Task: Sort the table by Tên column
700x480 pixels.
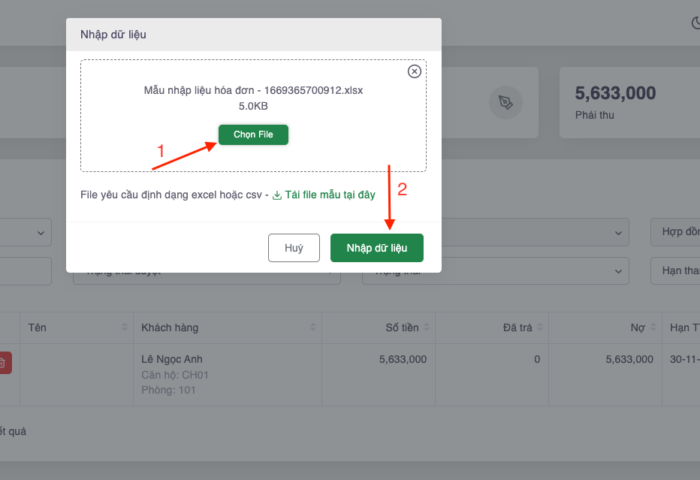Action: click(x=125, y=327)
